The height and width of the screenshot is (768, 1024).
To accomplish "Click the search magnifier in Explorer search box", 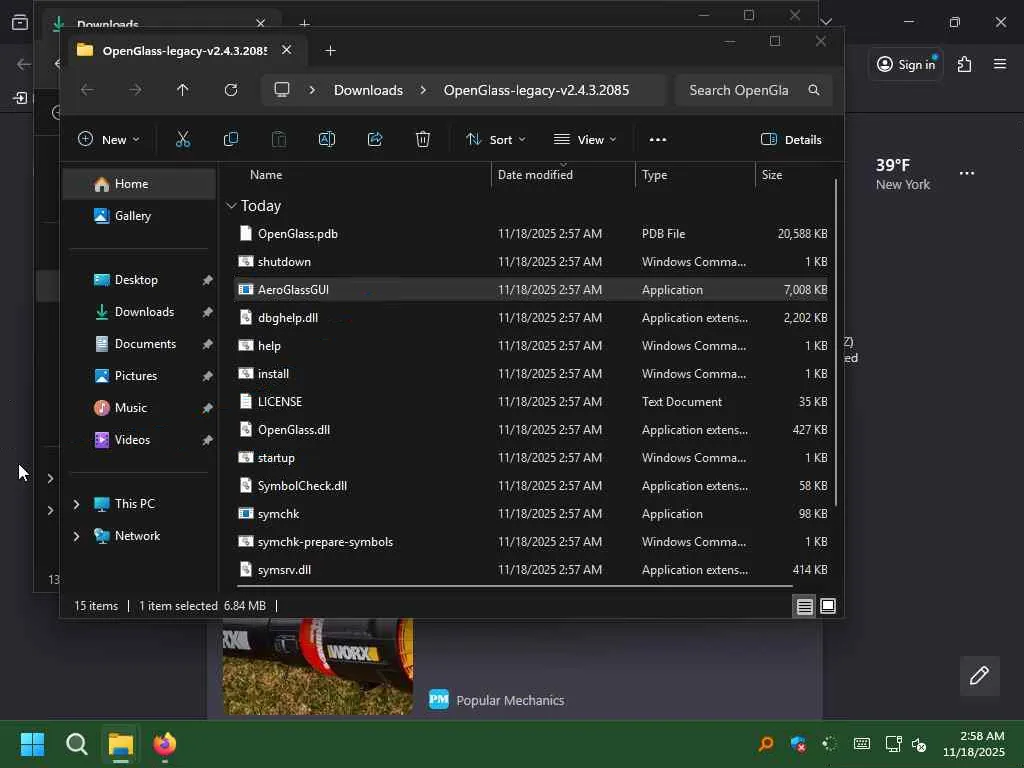I will point(814,90).
